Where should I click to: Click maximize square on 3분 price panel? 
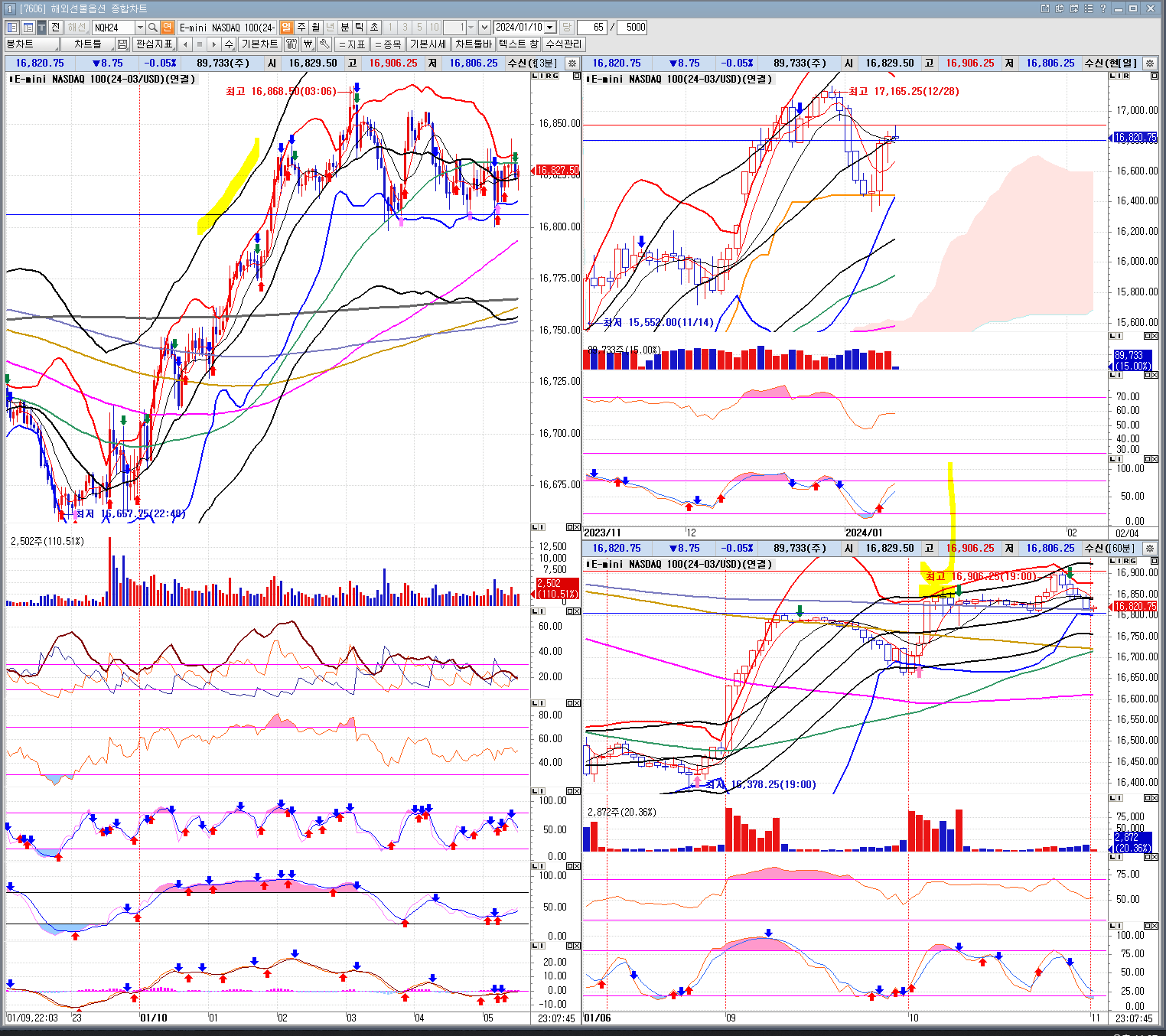[577, 77]
